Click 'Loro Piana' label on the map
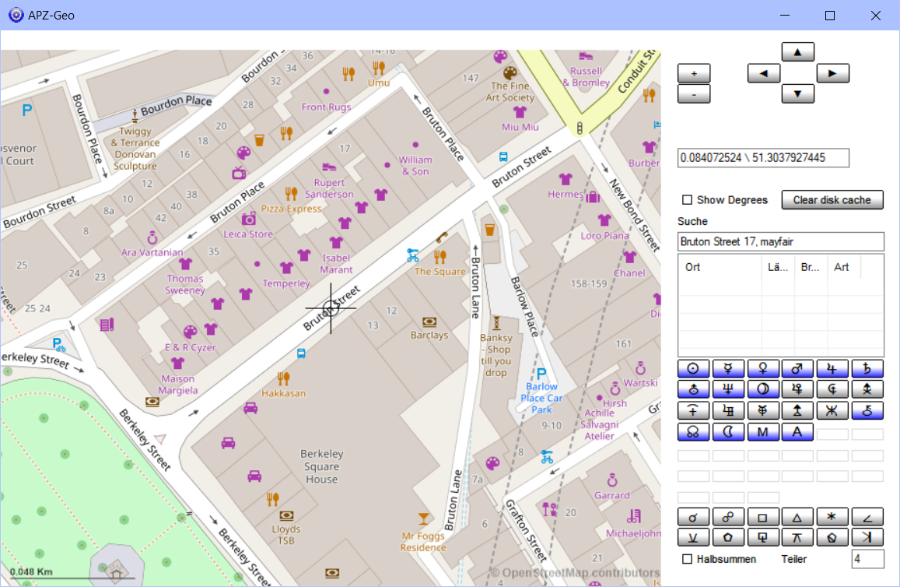 604,235
